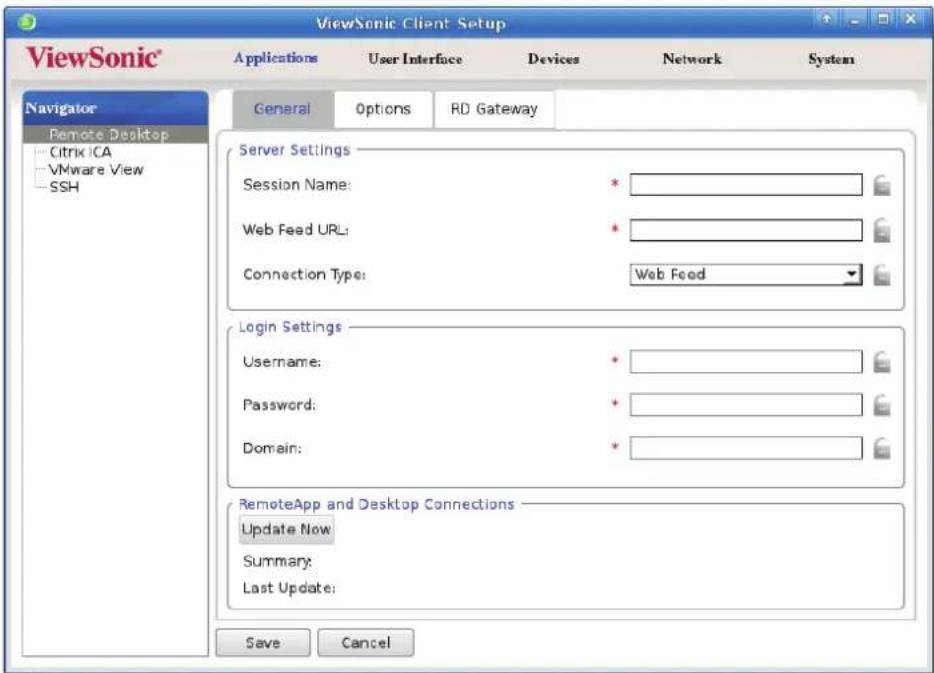Click the Login Settings group title
The width and height of the screenshot is (934, 673).
point(290,327)
